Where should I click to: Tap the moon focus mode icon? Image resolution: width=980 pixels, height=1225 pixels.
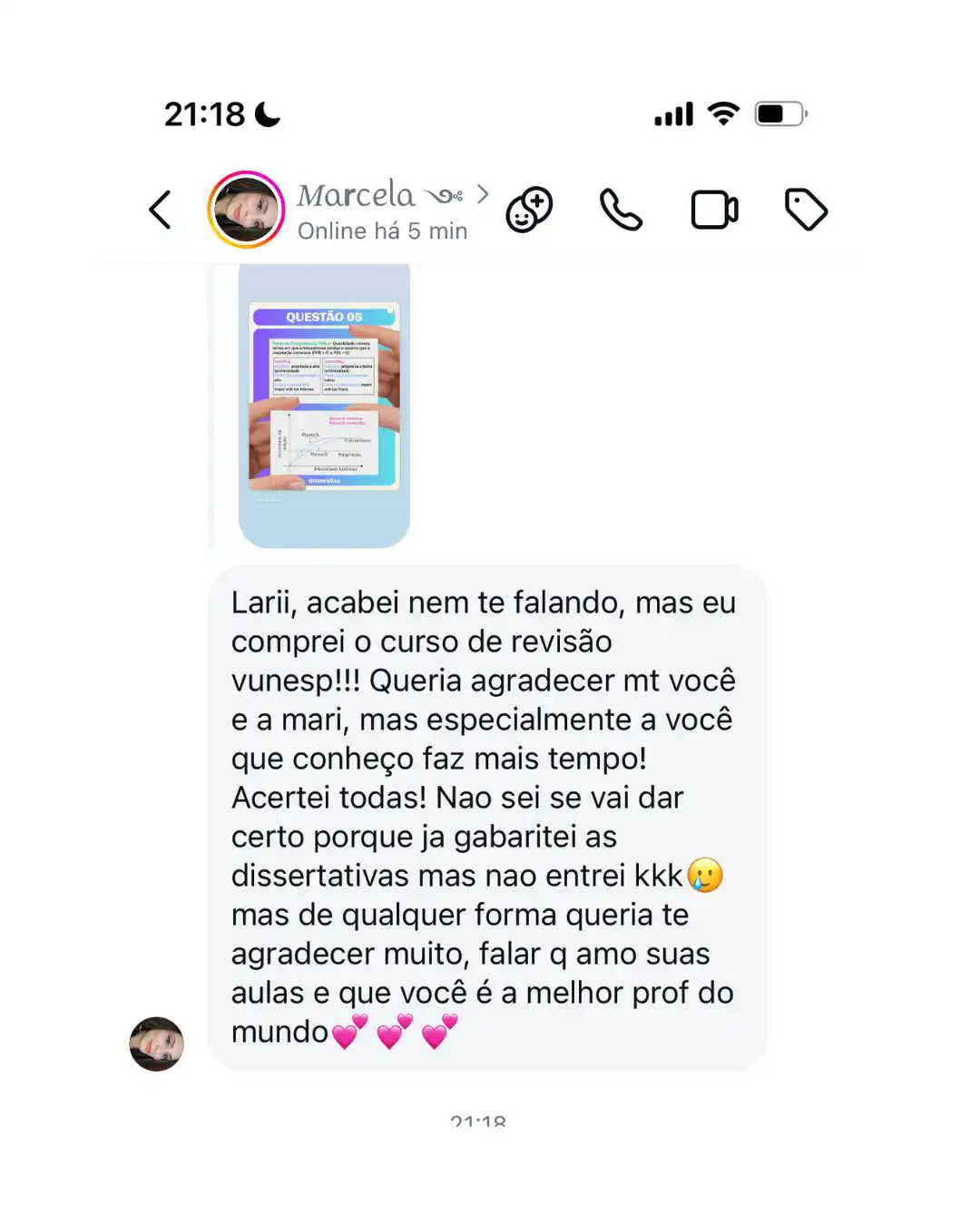[268, 114]
